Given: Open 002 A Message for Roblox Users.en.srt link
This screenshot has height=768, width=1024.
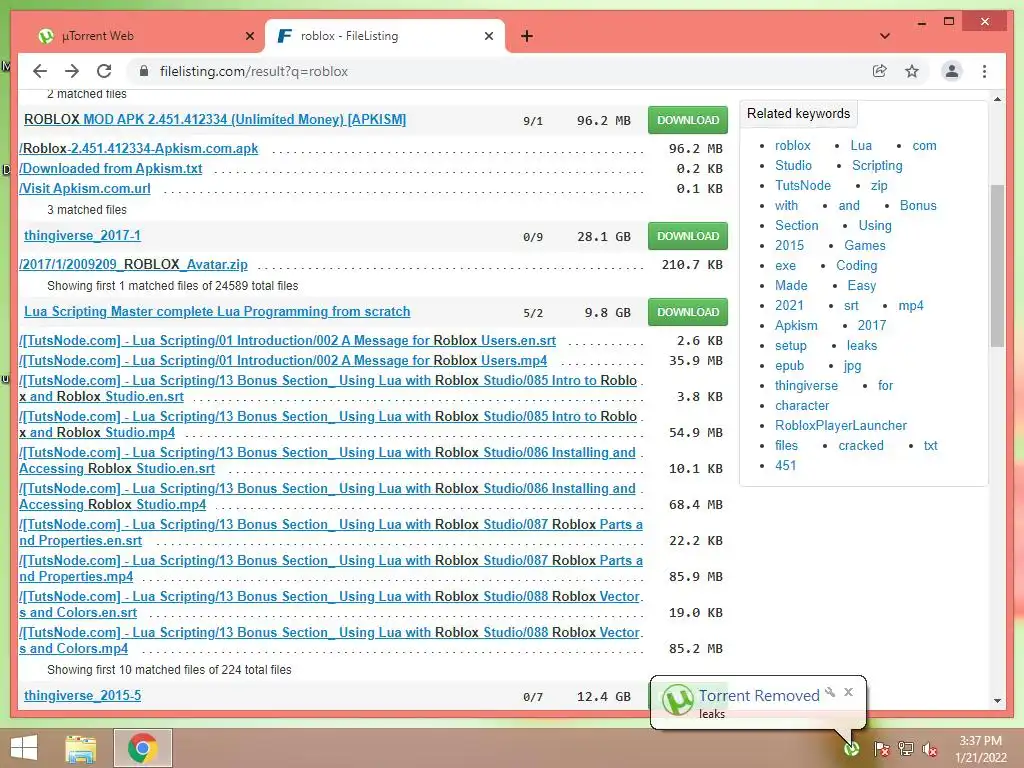Looking at the screenshot, I should 287,340.
